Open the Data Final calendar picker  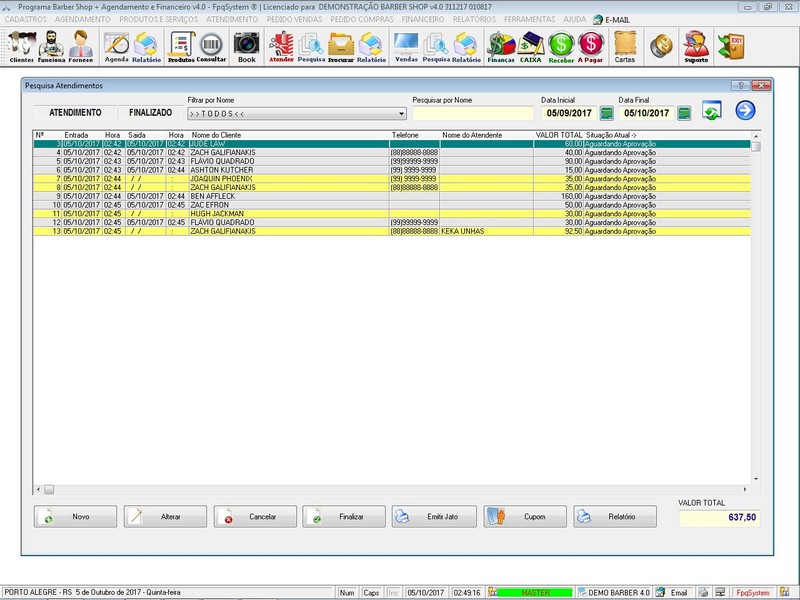tap(684, 113)
